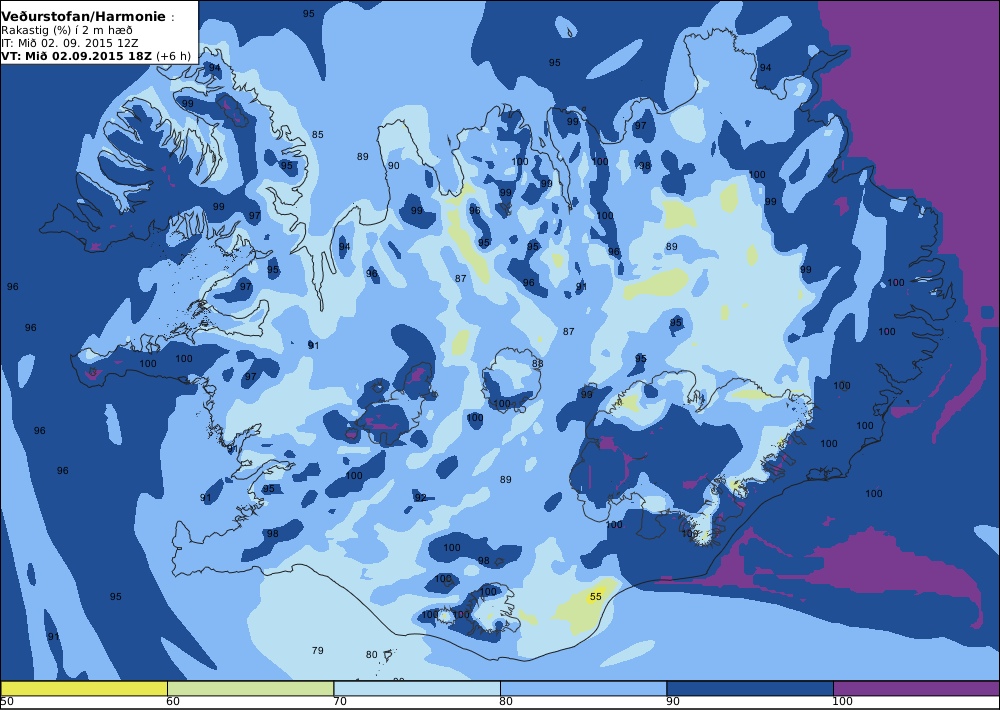
Task: Click the '70' legend tick label
Action: 340,702
